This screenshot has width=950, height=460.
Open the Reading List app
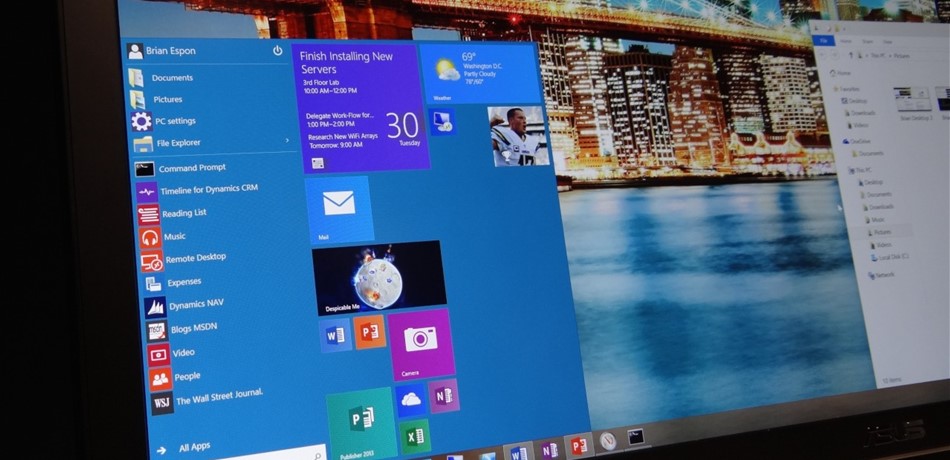[172, 213]
